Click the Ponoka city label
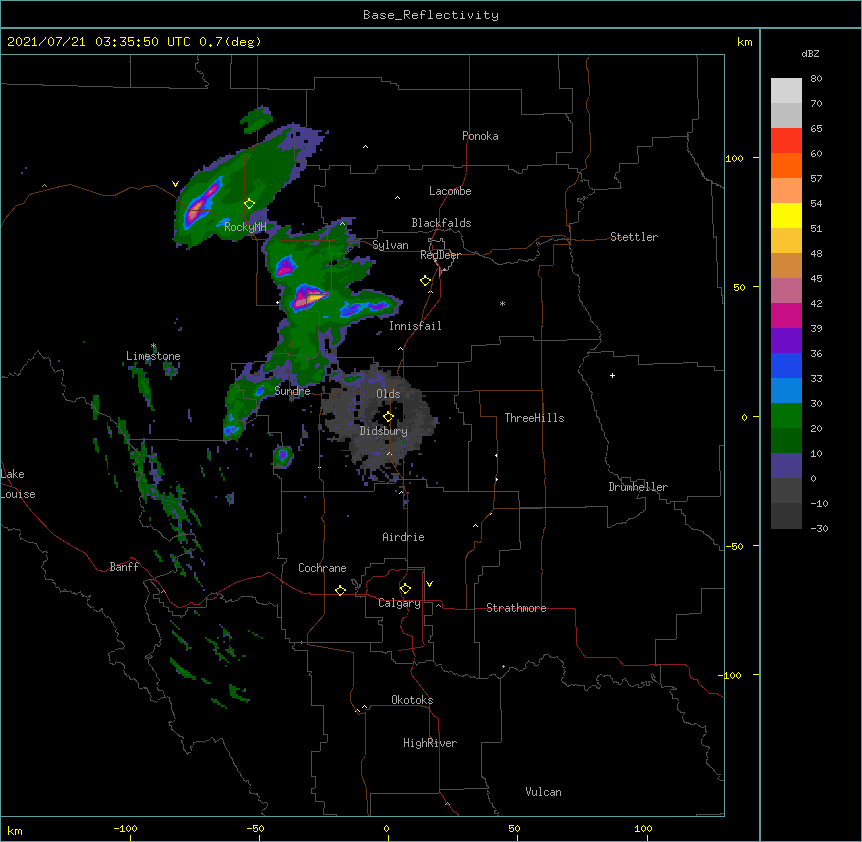 (x=480, y=136)
